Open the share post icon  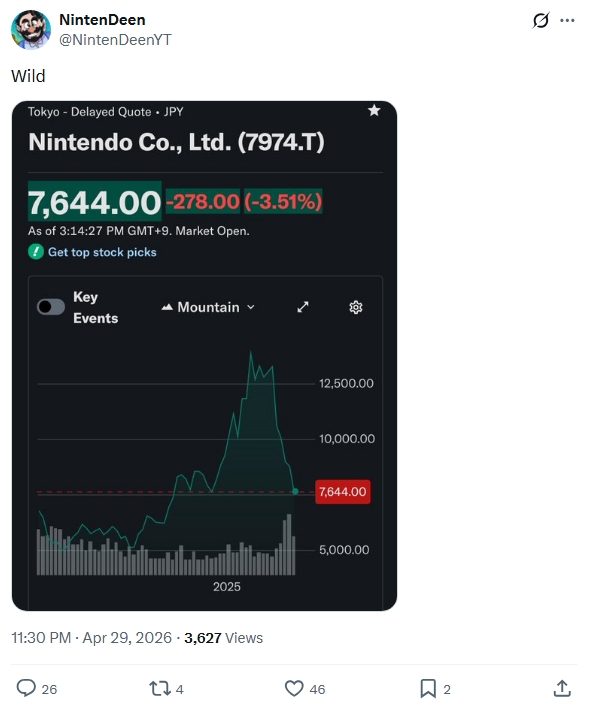click(x=562, y=688)
